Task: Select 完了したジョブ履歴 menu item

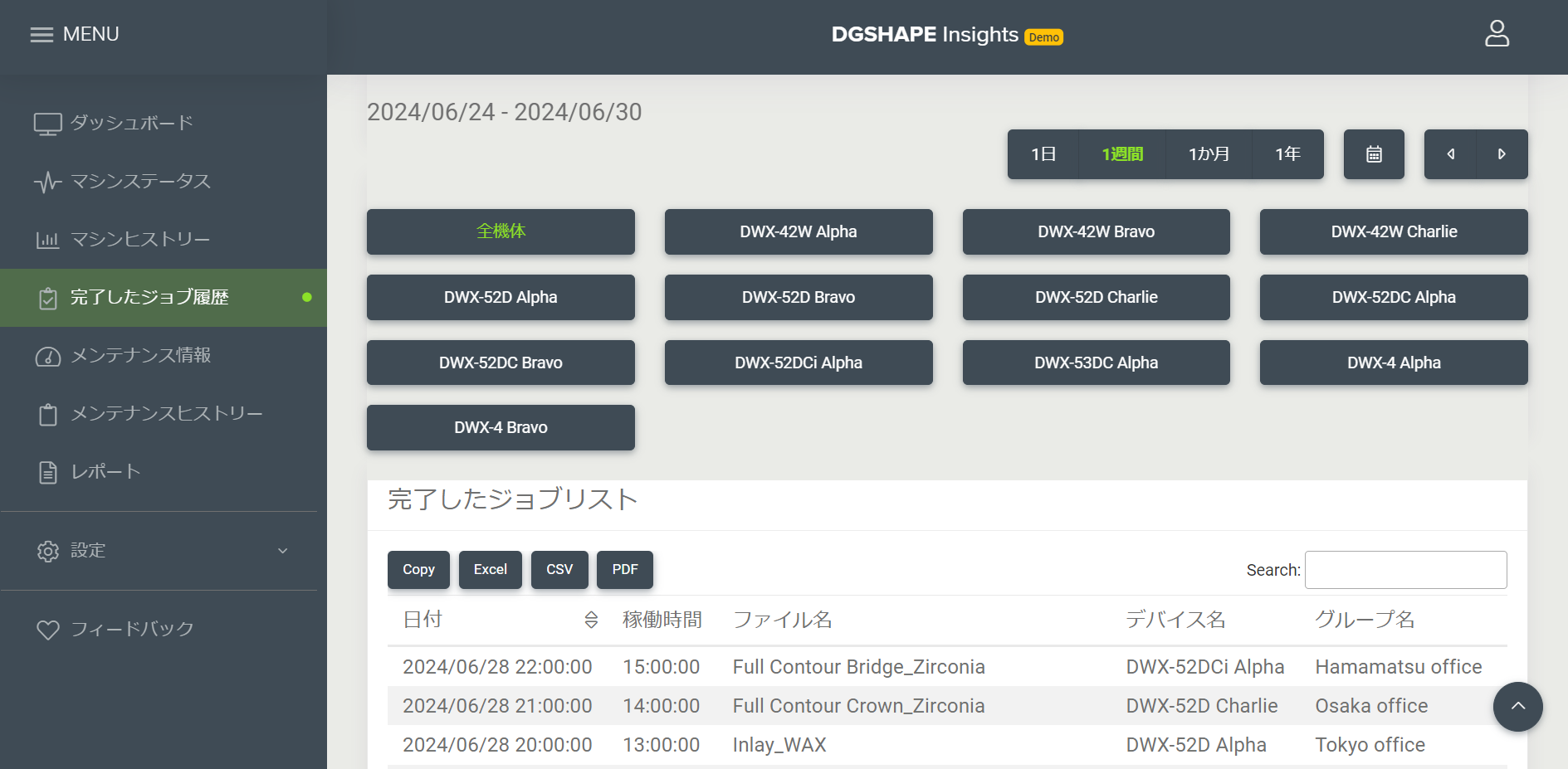Action: [164, 298]
